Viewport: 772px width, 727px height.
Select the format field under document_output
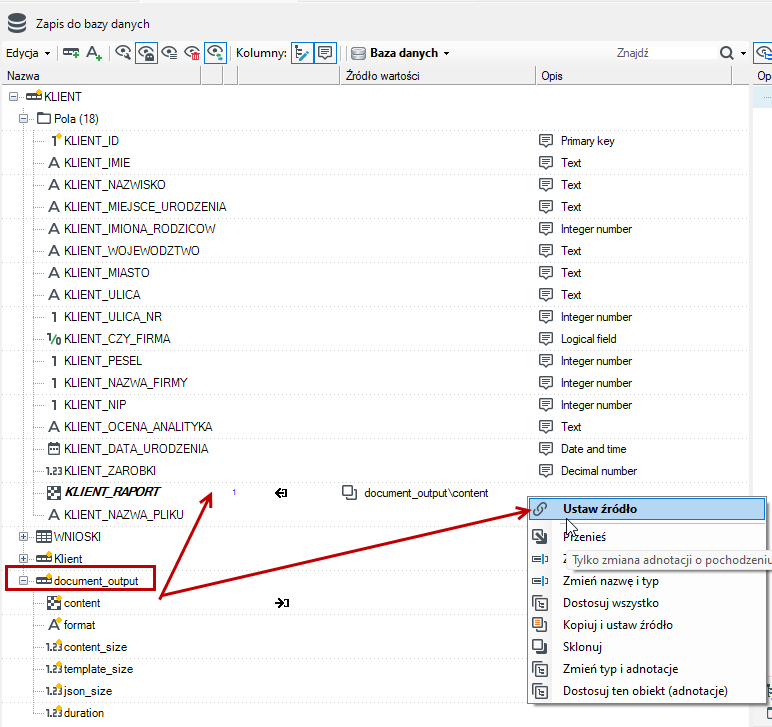click(x=79, y=625)
